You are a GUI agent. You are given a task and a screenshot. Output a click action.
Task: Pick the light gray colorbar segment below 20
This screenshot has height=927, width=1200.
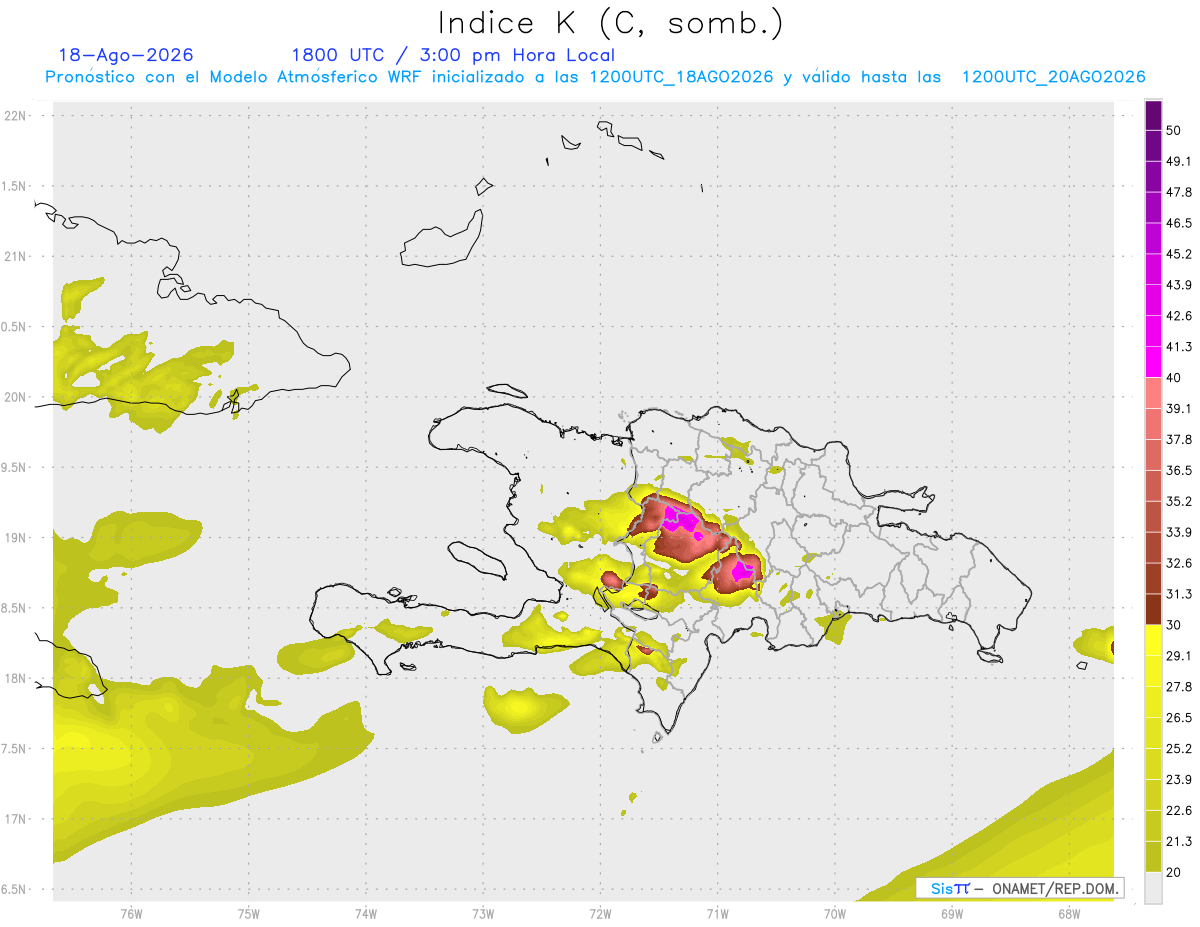click(1154, 888)
